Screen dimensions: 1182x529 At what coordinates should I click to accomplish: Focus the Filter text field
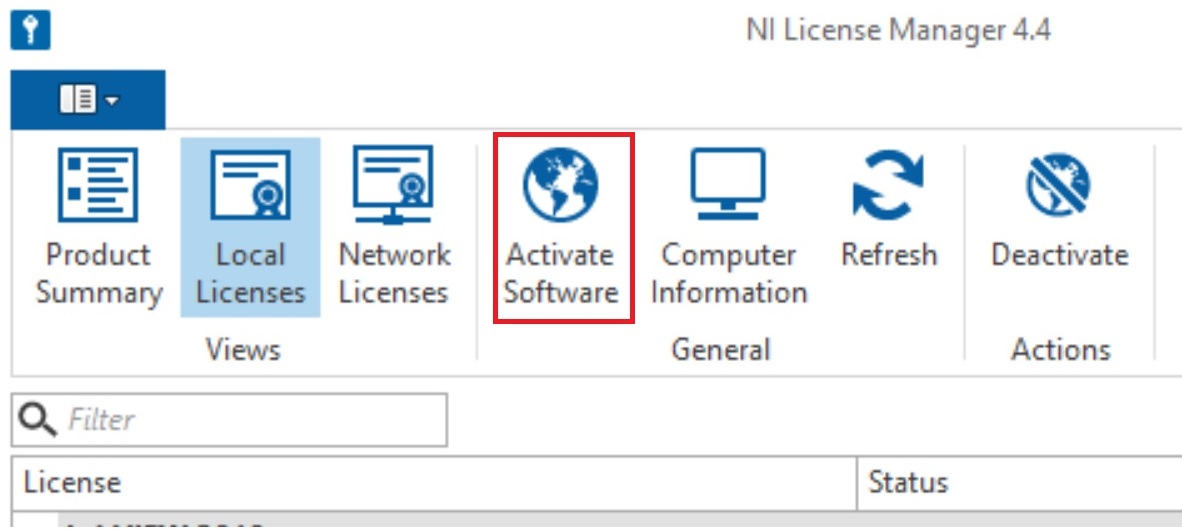[x=229, y=420]
